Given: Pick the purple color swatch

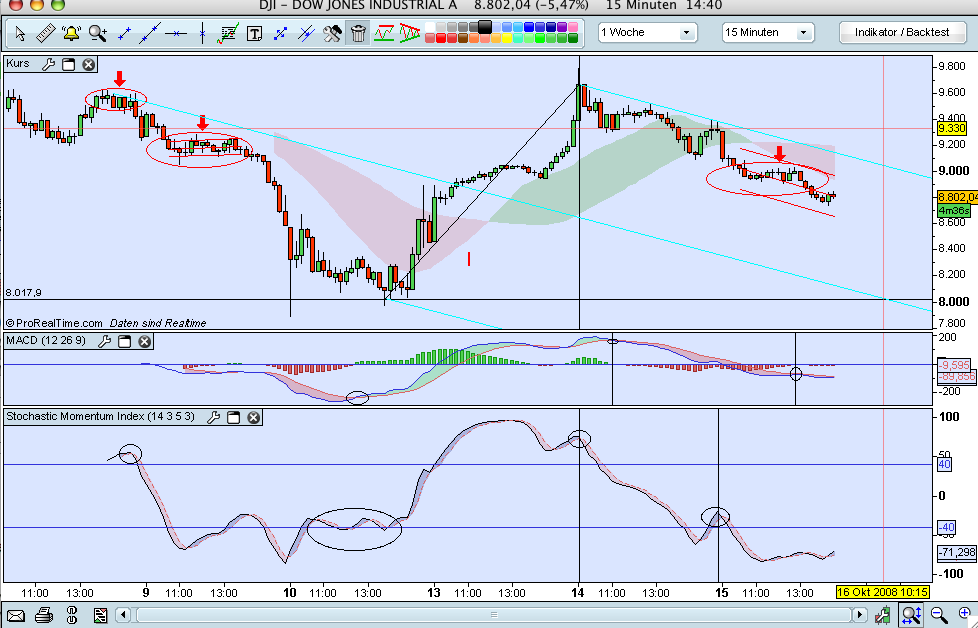Looking at the screenshot, I should (x=562, y=27).
